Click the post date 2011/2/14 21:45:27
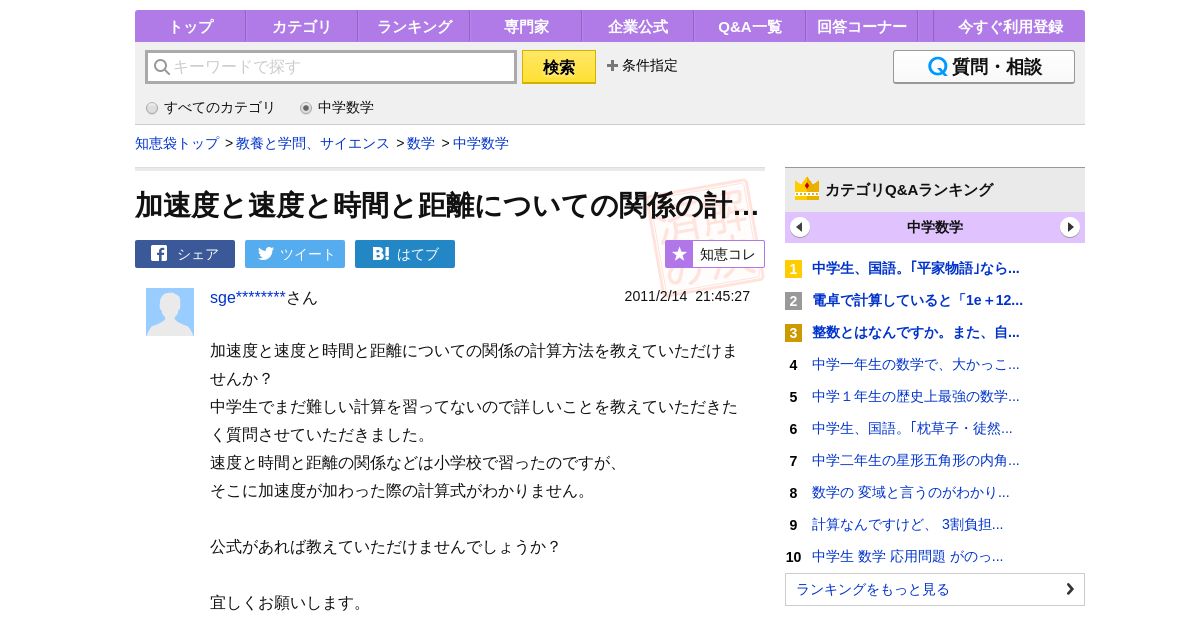Viewport: 1200px width, 630px height. pyautogui.click(x=687, y=296)
